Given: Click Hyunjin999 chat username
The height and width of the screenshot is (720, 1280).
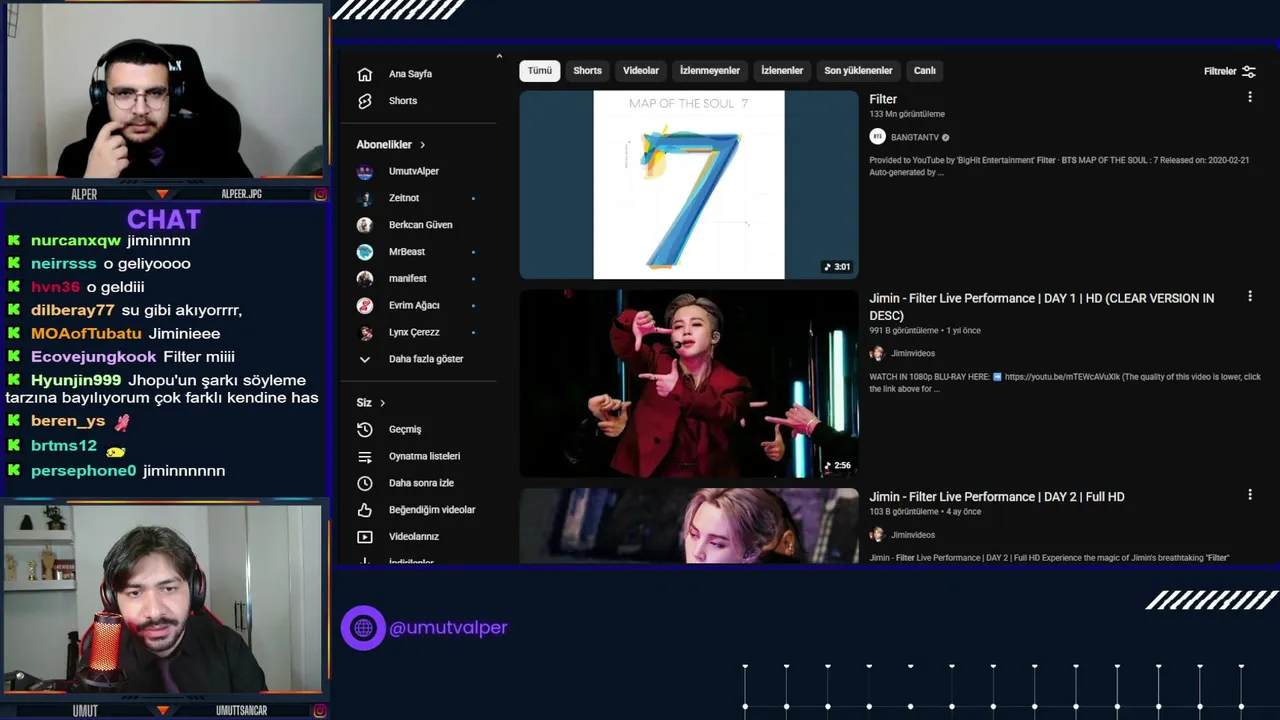Looking at the screenshot, I should point(76,381).
